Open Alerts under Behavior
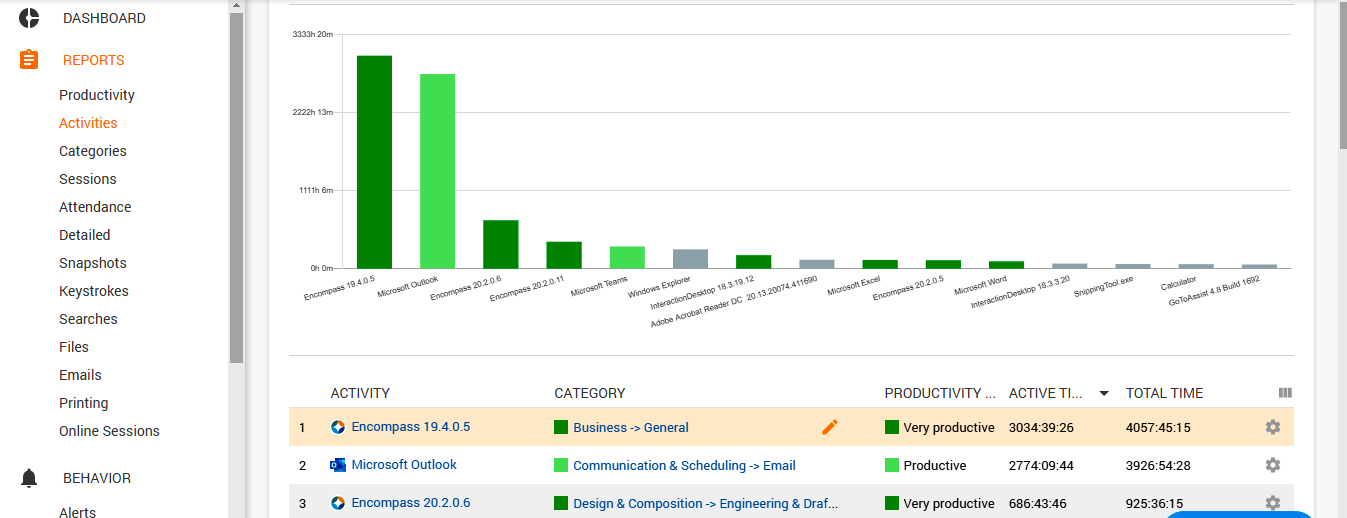The width and height of the screenshot is (1347, 518). click(78, 512)
